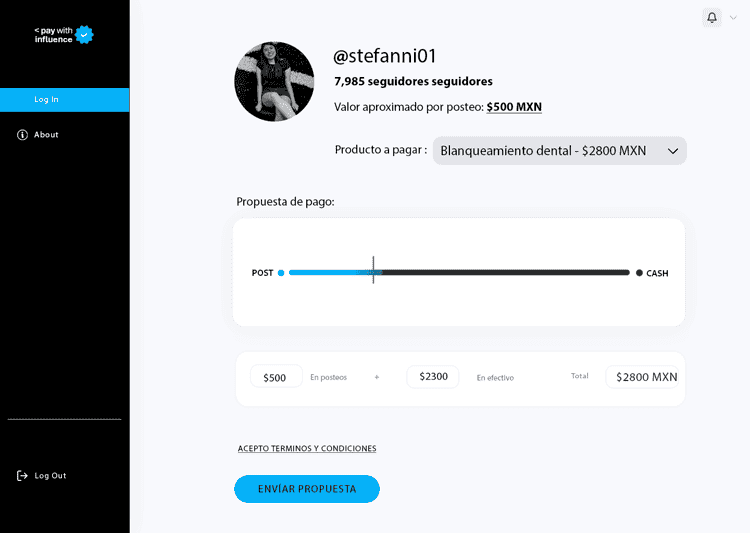Viewport: 750px width, 533px height.
Task: Click the blue POST endpoint dot
Action: [x=281, y=273]
